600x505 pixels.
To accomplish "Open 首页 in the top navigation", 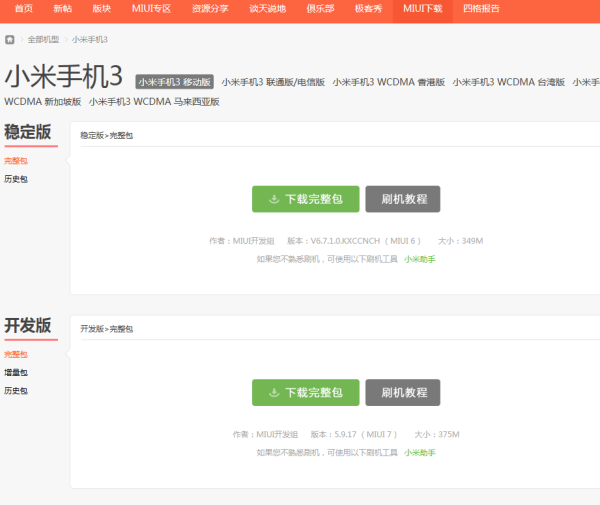I will click(24, 8).
